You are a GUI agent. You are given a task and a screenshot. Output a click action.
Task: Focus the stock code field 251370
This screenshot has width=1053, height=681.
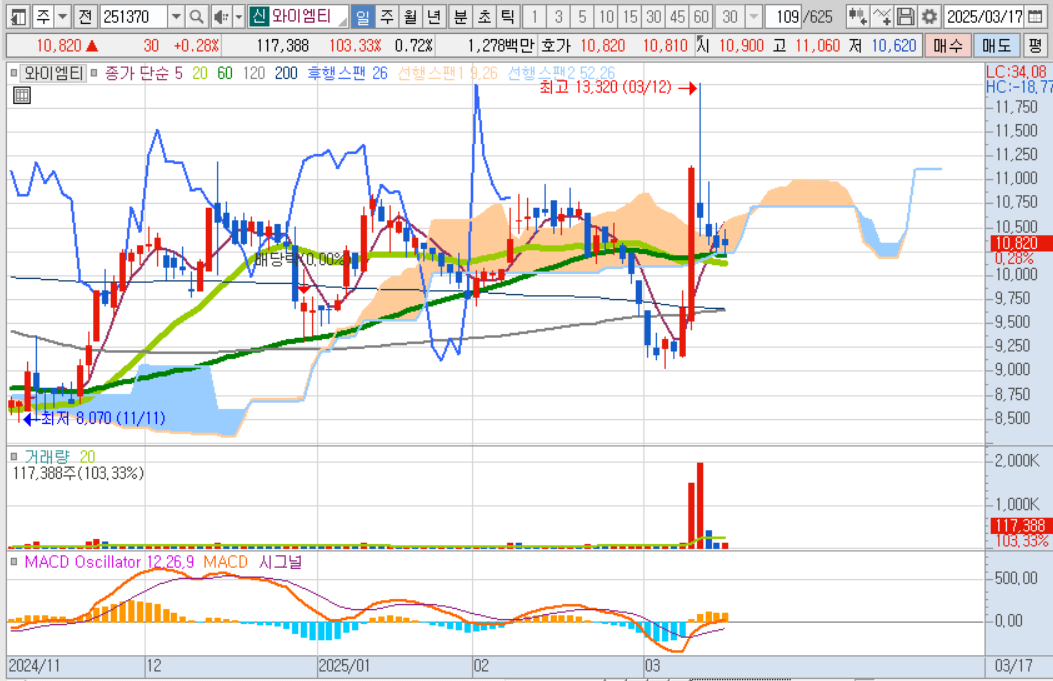click(x=133, y=16)
